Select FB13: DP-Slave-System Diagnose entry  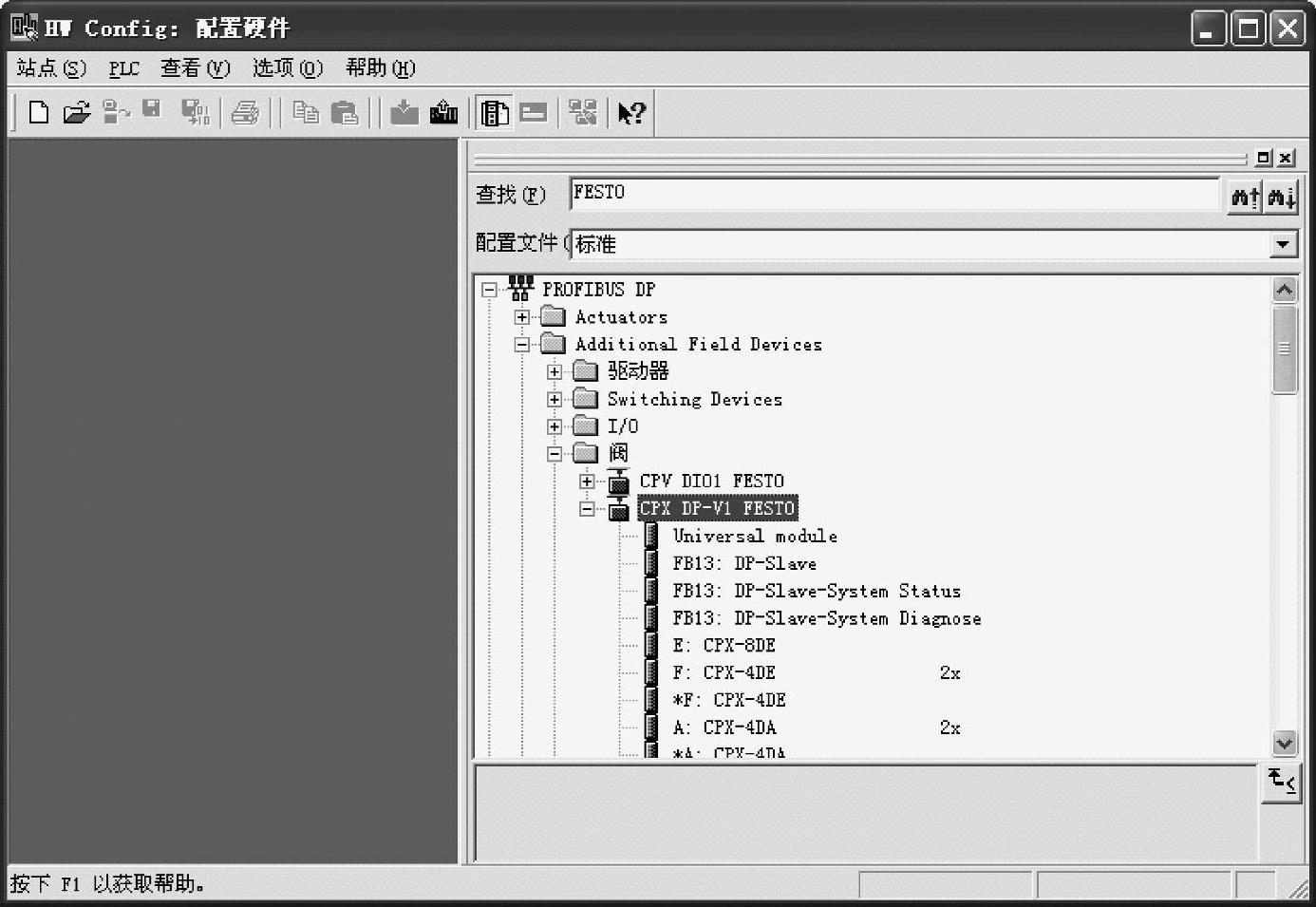pyautogui.click(x=827, y=618)
